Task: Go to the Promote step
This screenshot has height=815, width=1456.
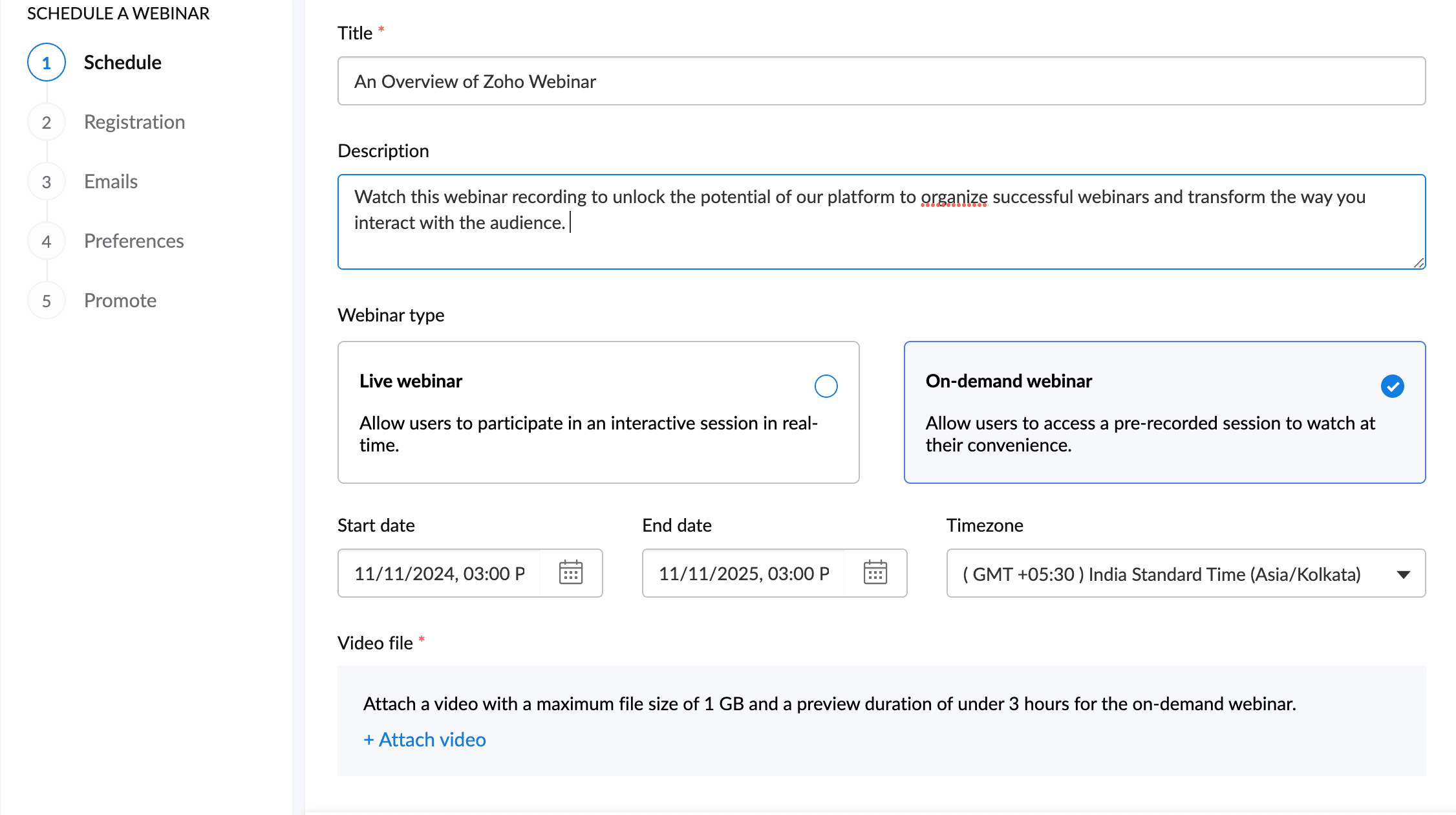Action: [x=120, y=301]
